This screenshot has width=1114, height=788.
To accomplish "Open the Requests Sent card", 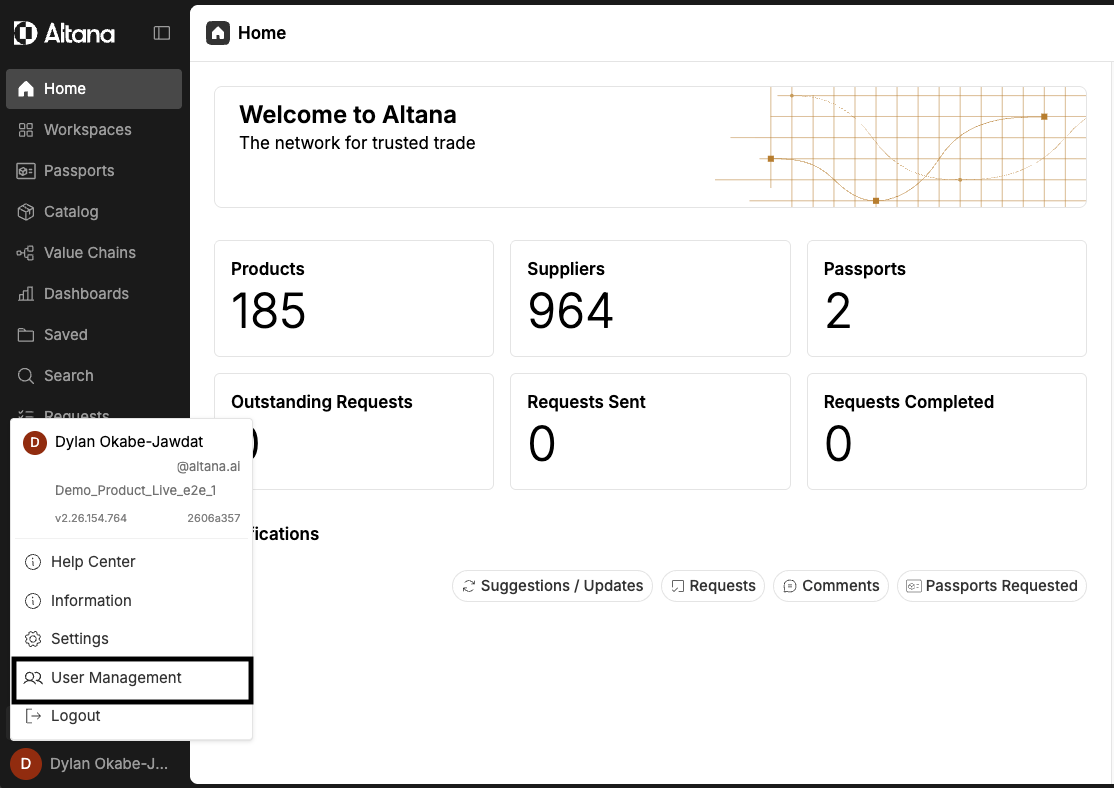I will (x=650, y=431).
